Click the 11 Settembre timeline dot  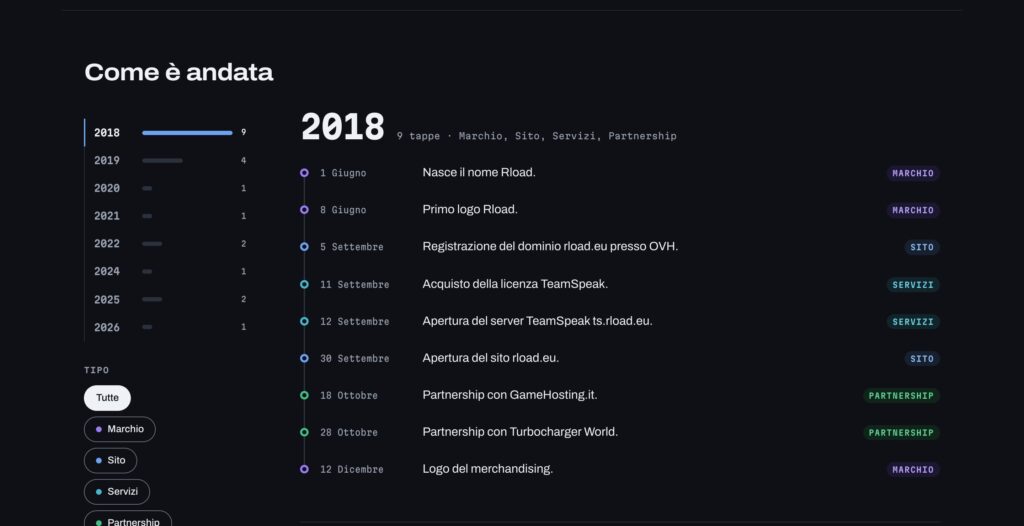[x=304, y=284]
